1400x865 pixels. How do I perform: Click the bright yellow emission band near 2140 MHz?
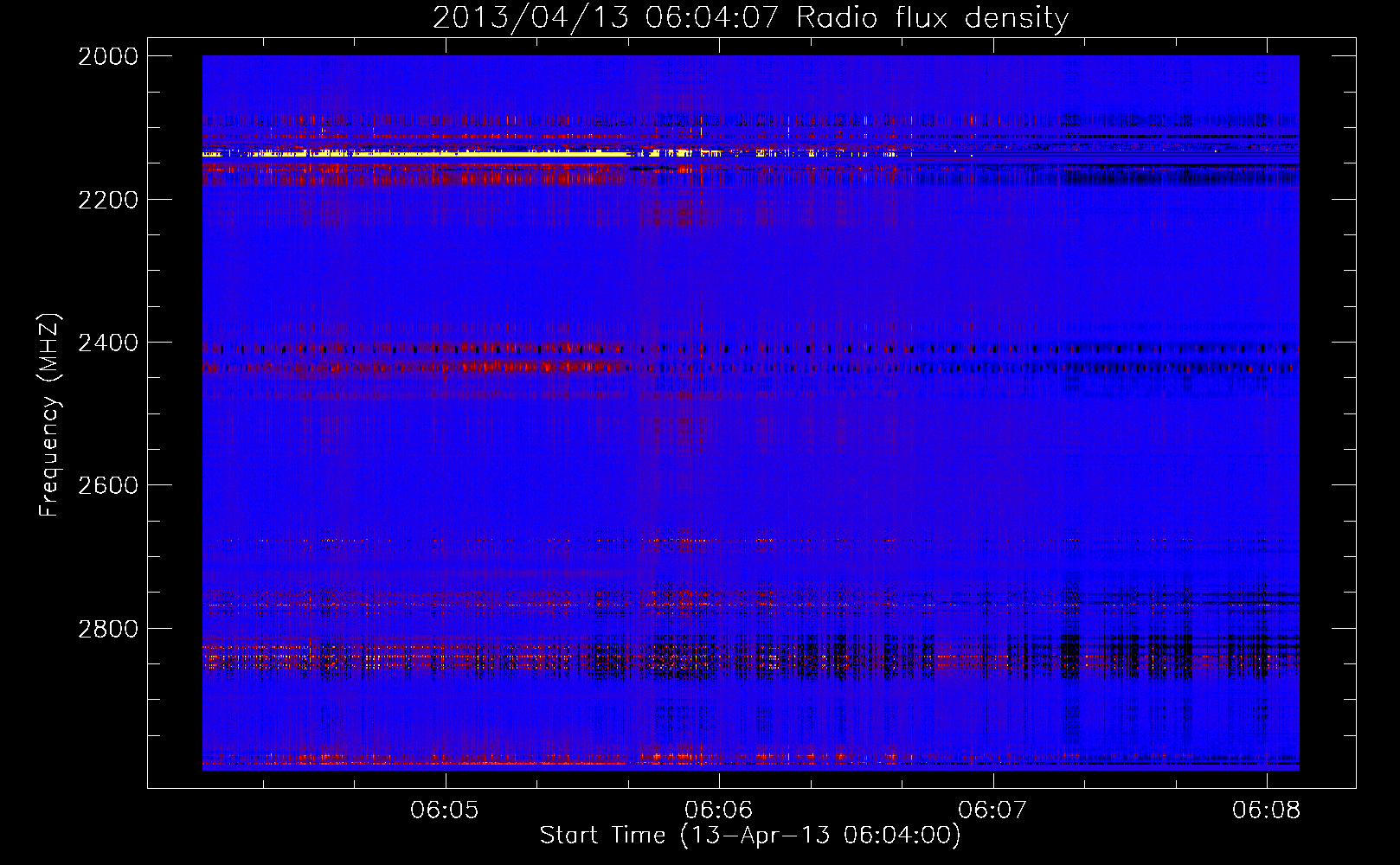click(x=416, y=154)
